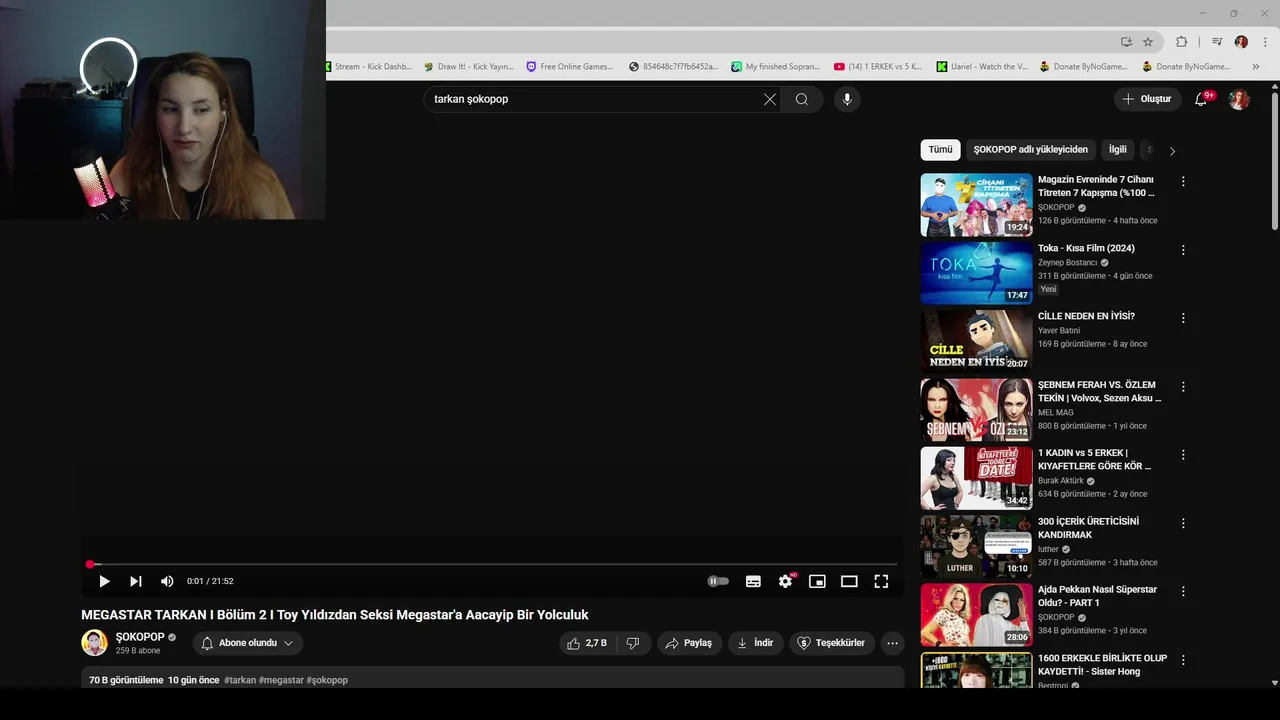Image resolution: width=1280 pixels, height=720 pixels.
Task: Like the video
Action: click(587, 643)
